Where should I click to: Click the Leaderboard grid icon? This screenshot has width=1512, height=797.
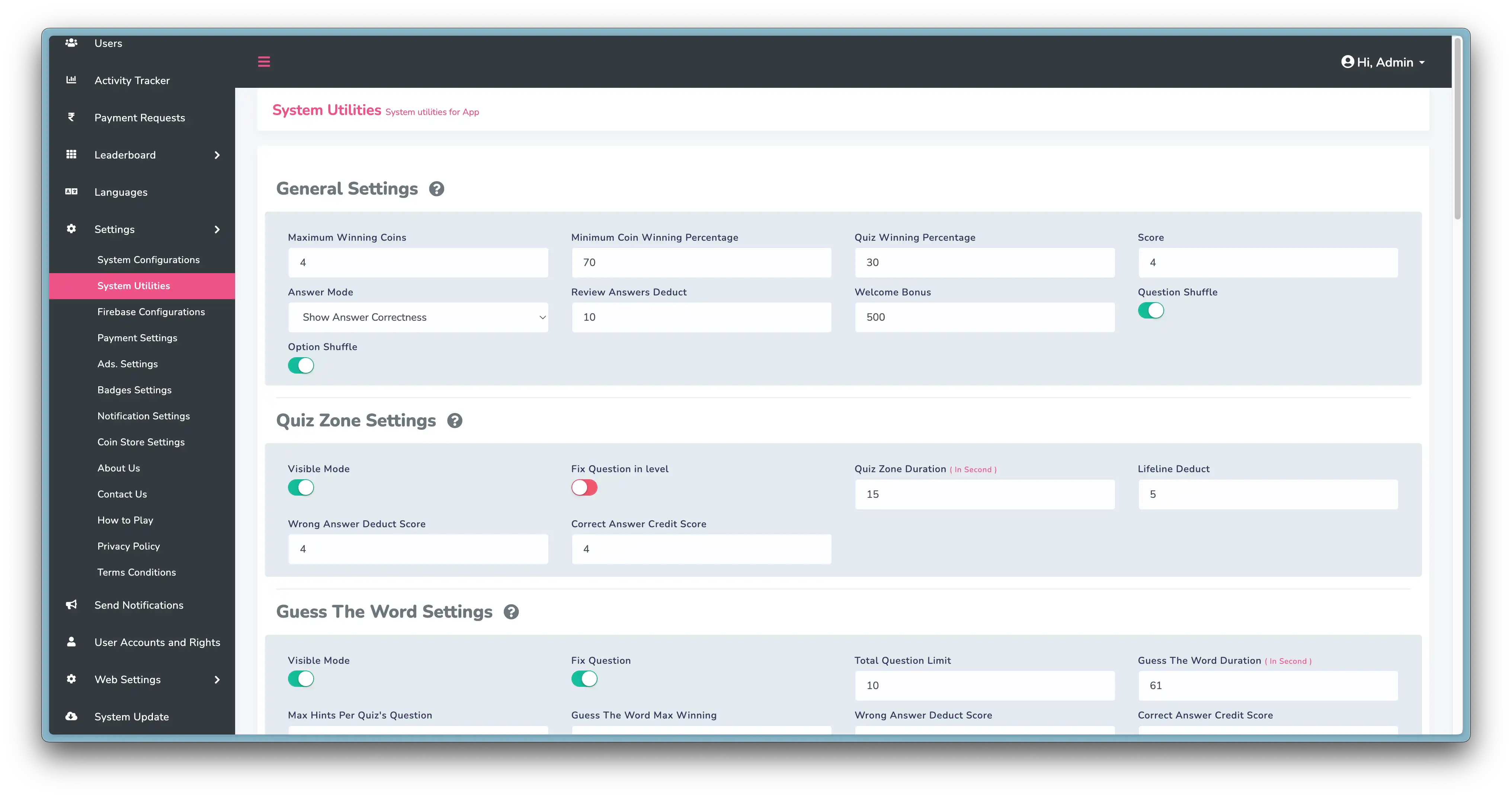71,154
